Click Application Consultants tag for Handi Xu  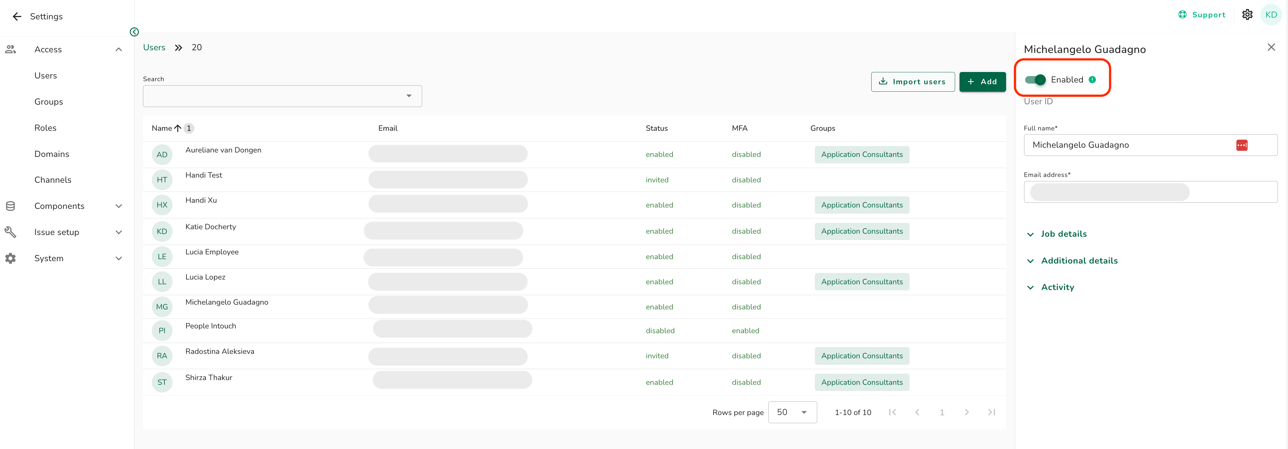862,205
